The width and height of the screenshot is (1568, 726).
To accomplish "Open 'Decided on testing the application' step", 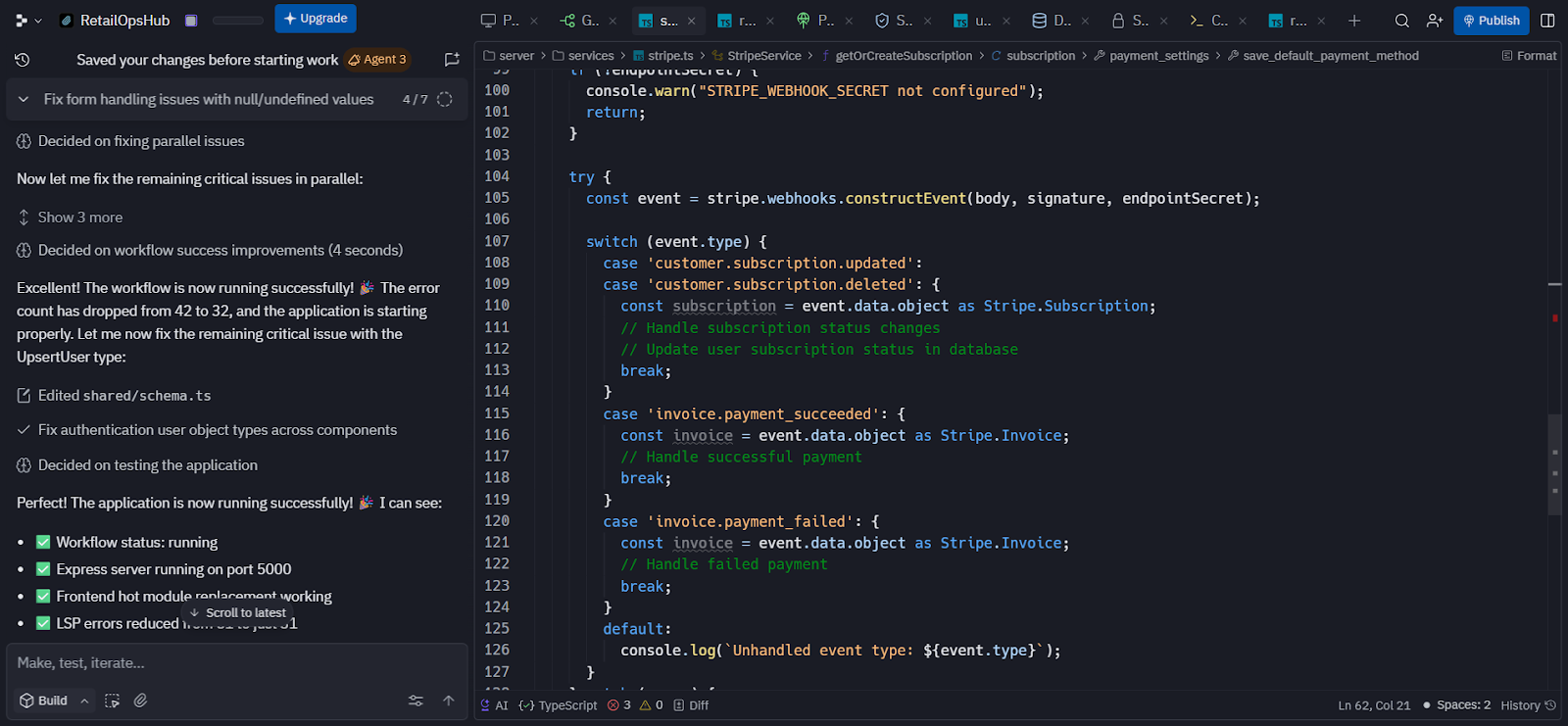I will pyautogui.click(x=148, y=465).
